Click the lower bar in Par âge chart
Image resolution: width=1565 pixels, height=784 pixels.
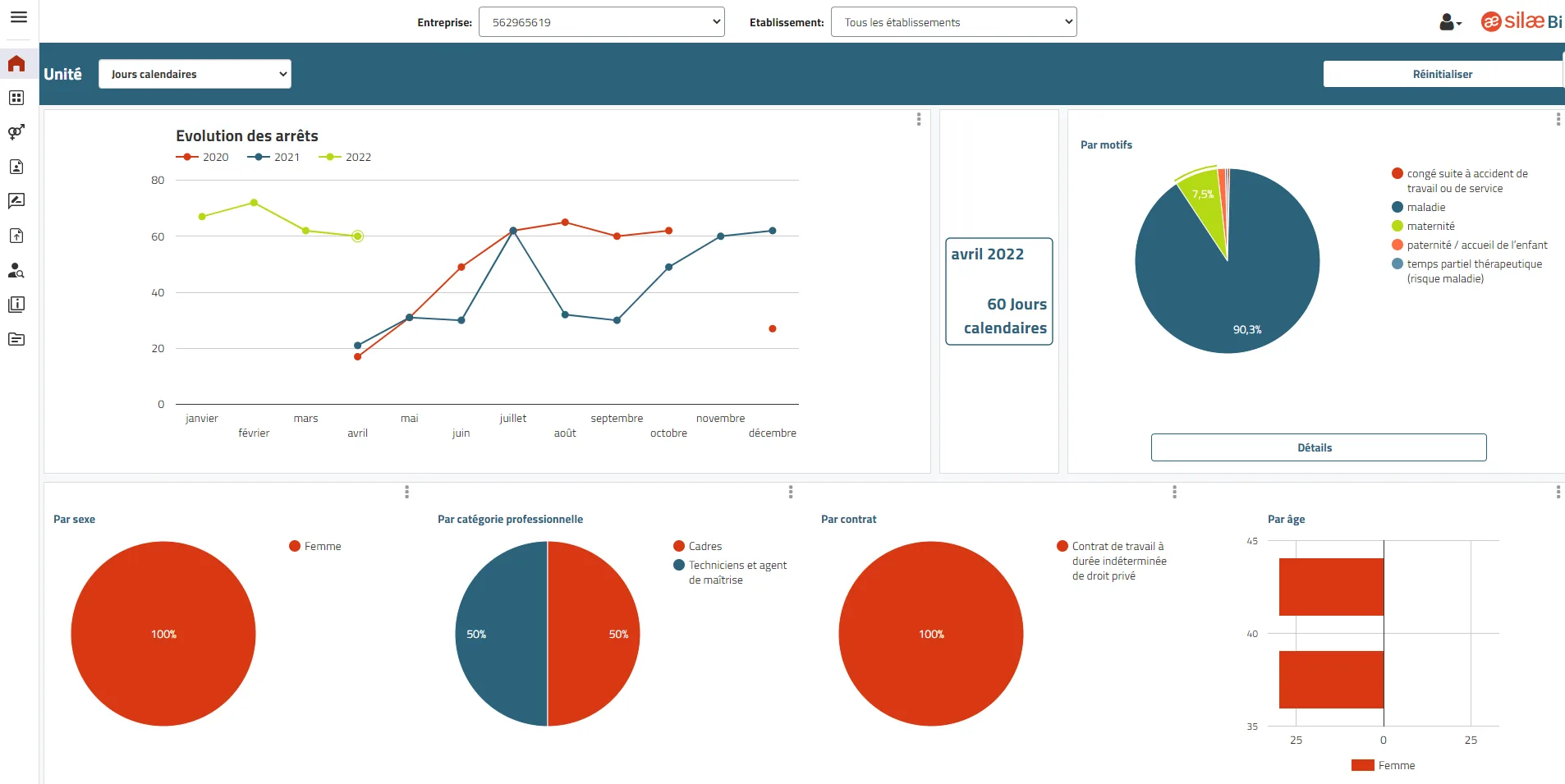pyautogui.click(x=1331, y=680)
